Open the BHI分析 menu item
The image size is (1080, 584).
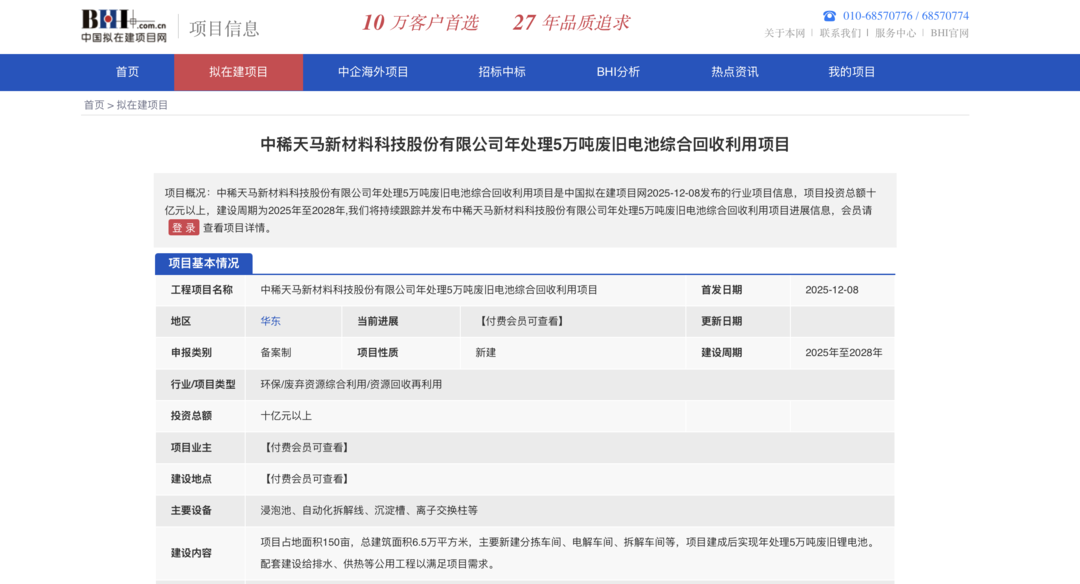pos(618,72)
